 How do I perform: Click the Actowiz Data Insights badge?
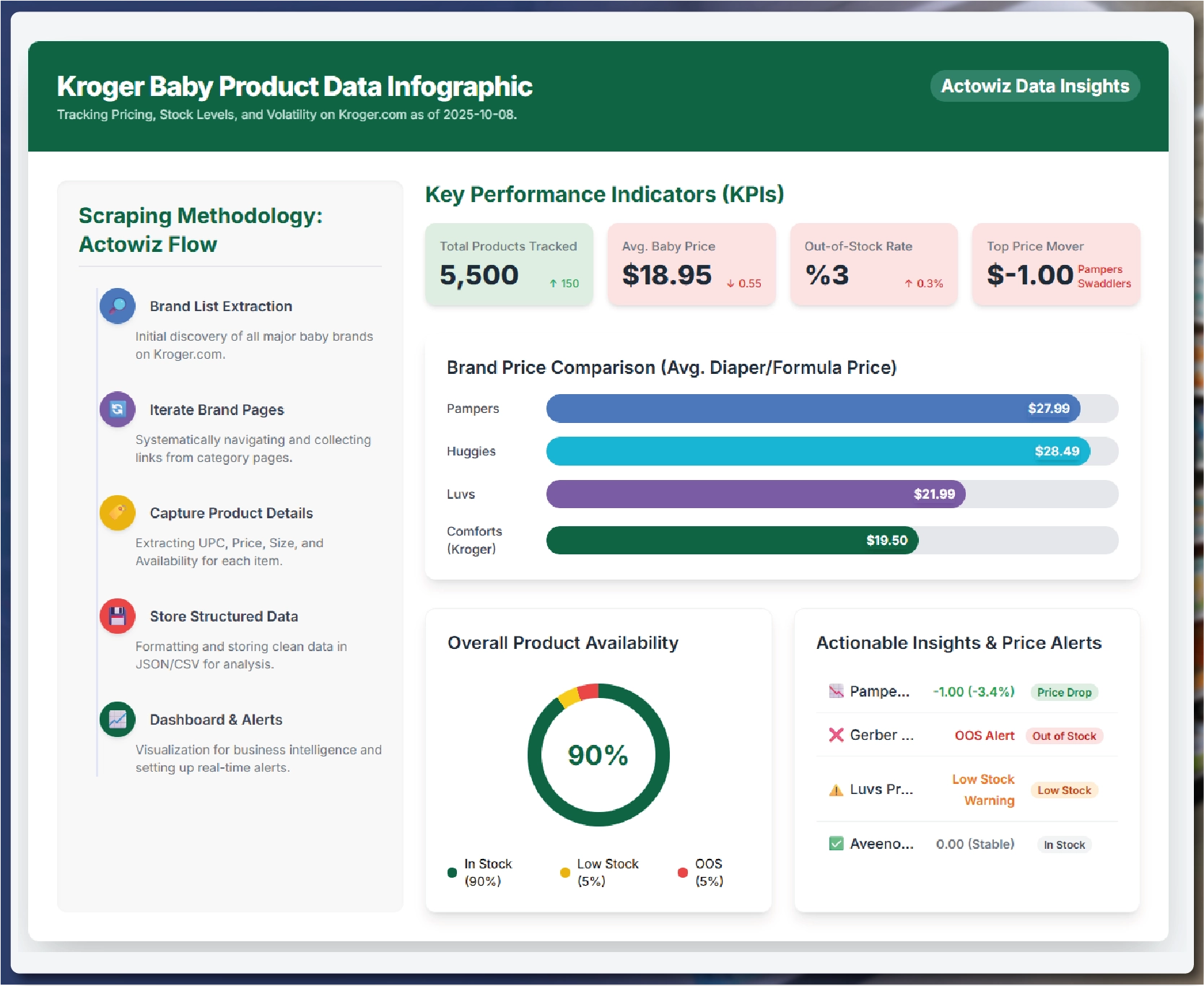tap(1034, 86)
